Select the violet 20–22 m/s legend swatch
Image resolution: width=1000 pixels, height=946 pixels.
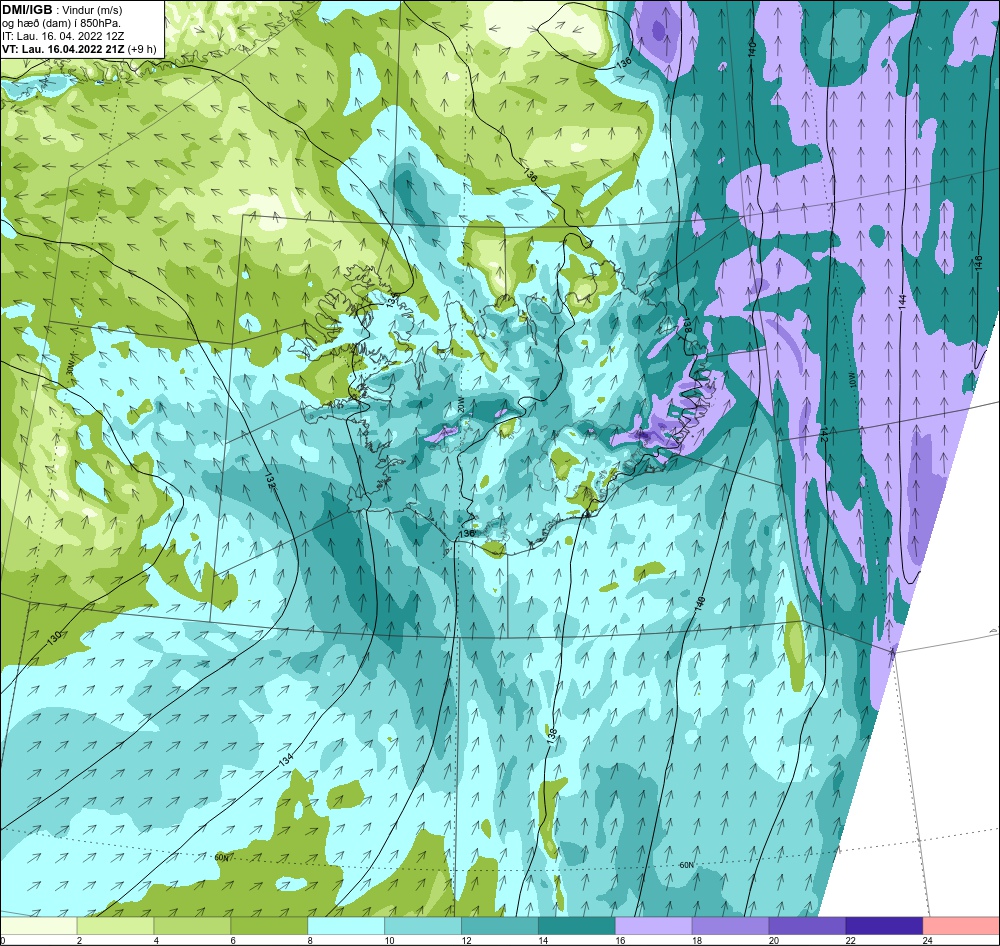(x=807, y=925)
